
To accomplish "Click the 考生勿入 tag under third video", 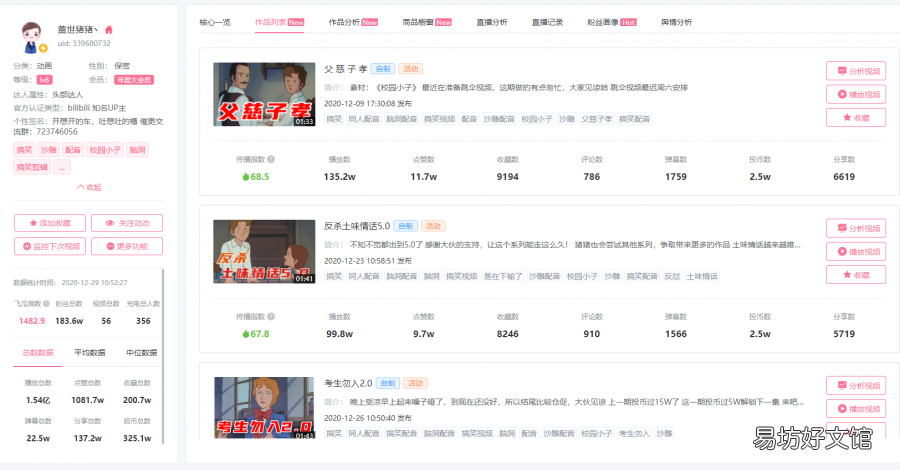I will click(x=634, y=433).
